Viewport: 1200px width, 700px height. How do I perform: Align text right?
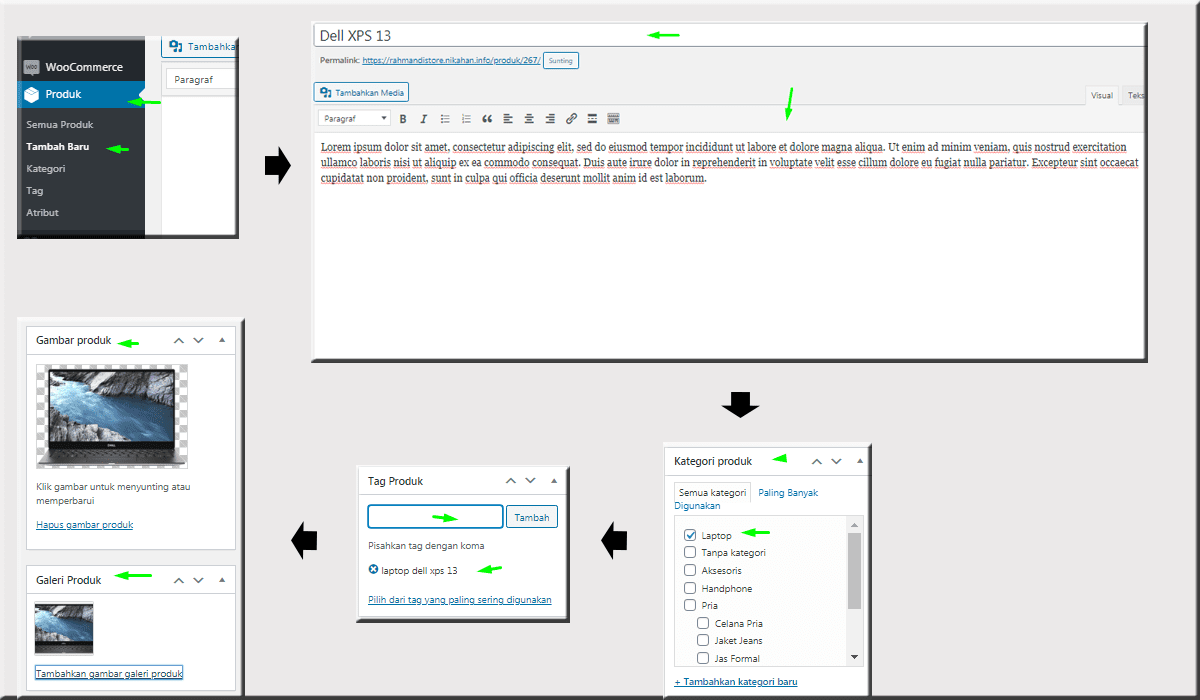550,118
